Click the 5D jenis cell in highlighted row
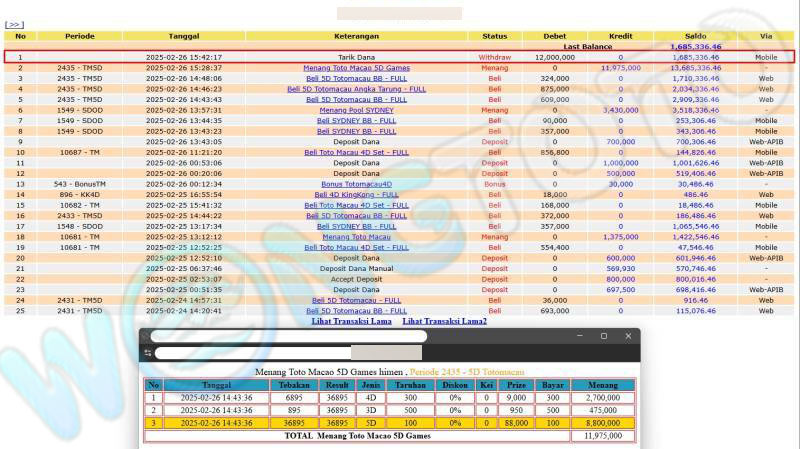 371,423
